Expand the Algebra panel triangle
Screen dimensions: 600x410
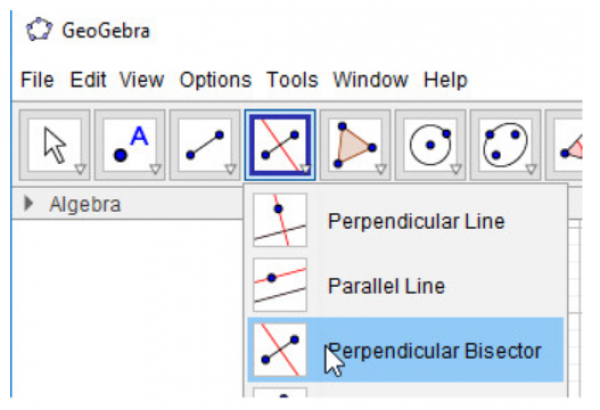coord(29,204)
